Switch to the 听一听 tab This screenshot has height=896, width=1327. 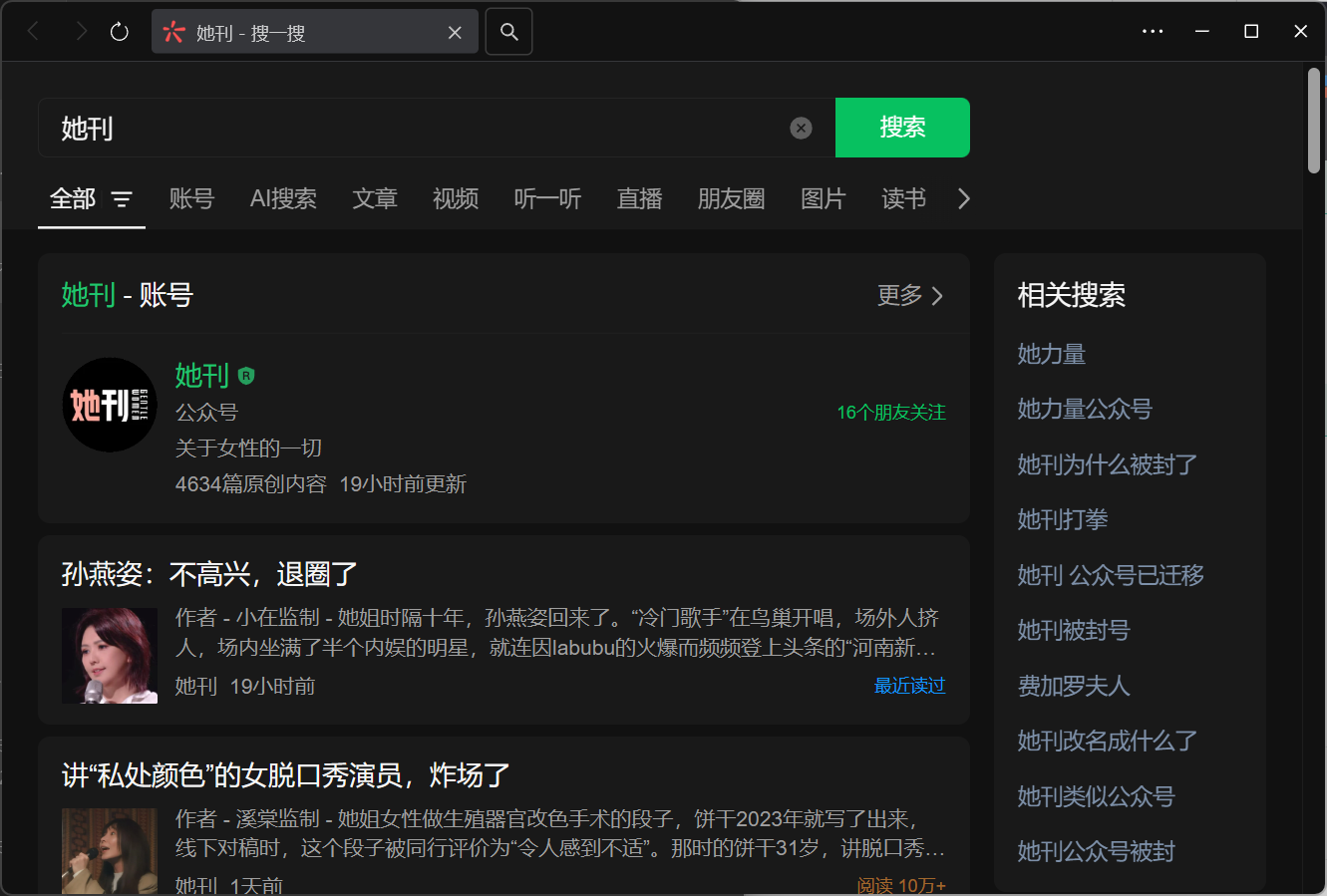(547, 199)
